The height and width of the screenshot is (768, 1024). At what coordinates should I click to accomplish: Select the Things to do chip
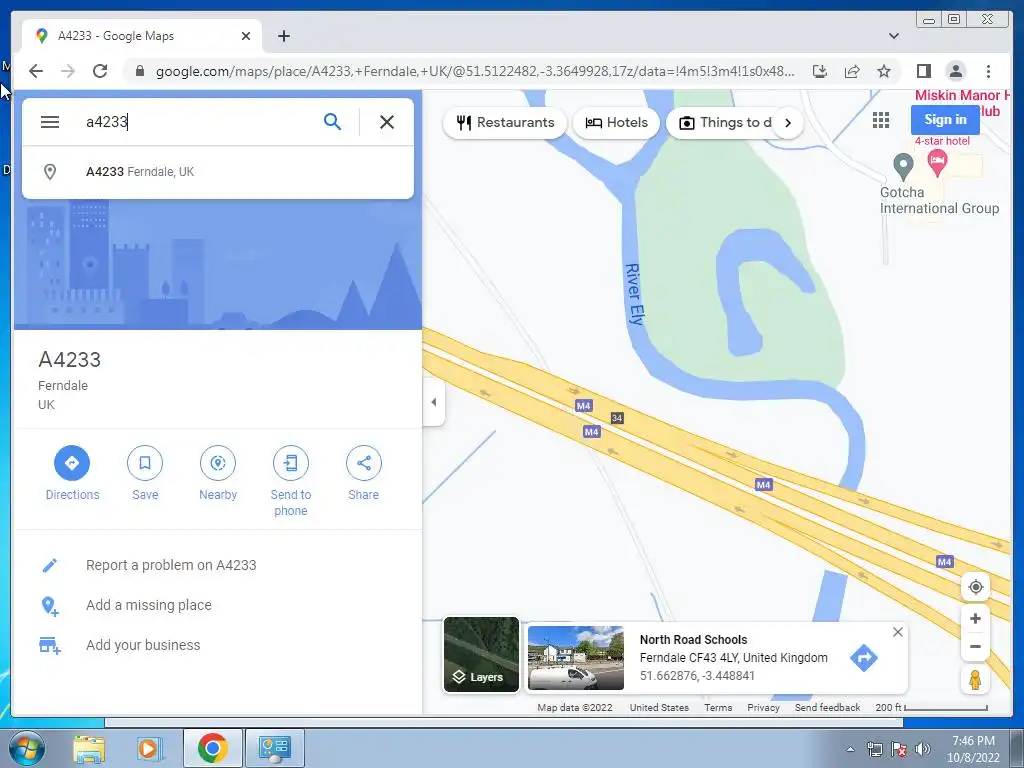(x=725, y=123)
